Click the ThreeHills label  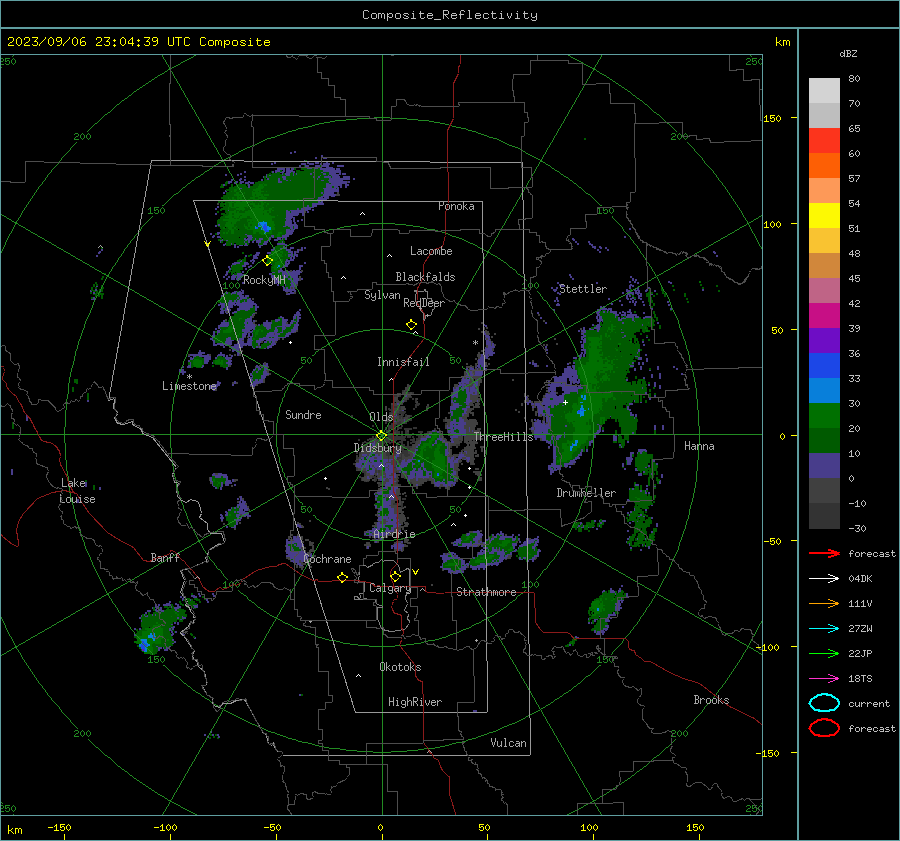(503, 437)
